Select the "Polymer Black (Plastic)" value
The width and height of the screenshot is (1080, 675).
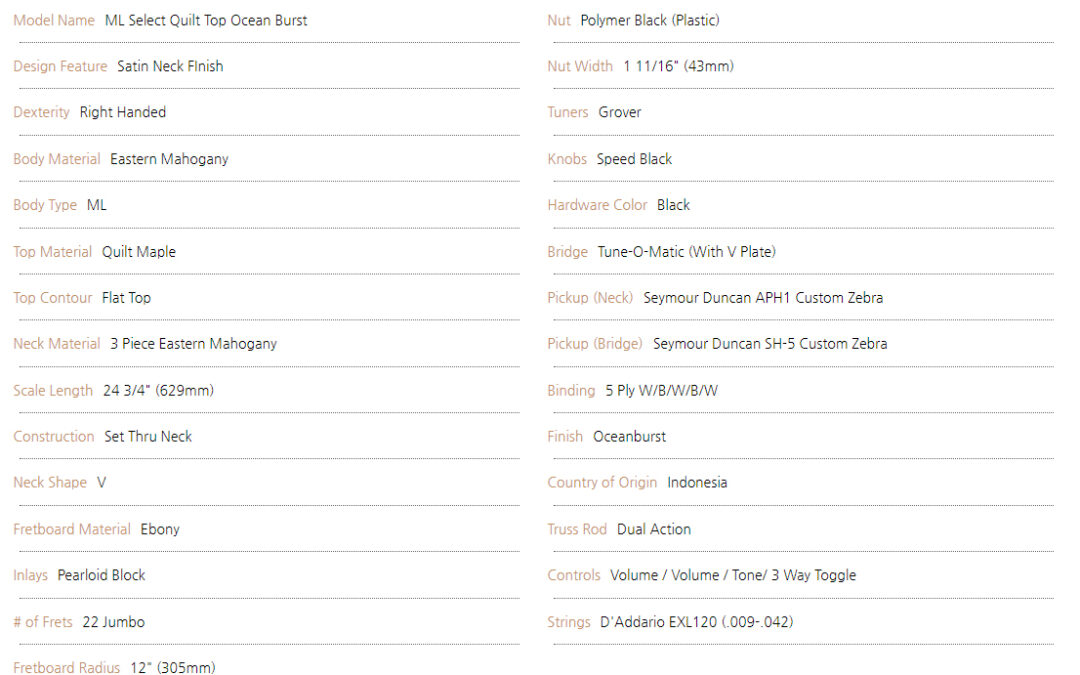click(x=650, y=21)
